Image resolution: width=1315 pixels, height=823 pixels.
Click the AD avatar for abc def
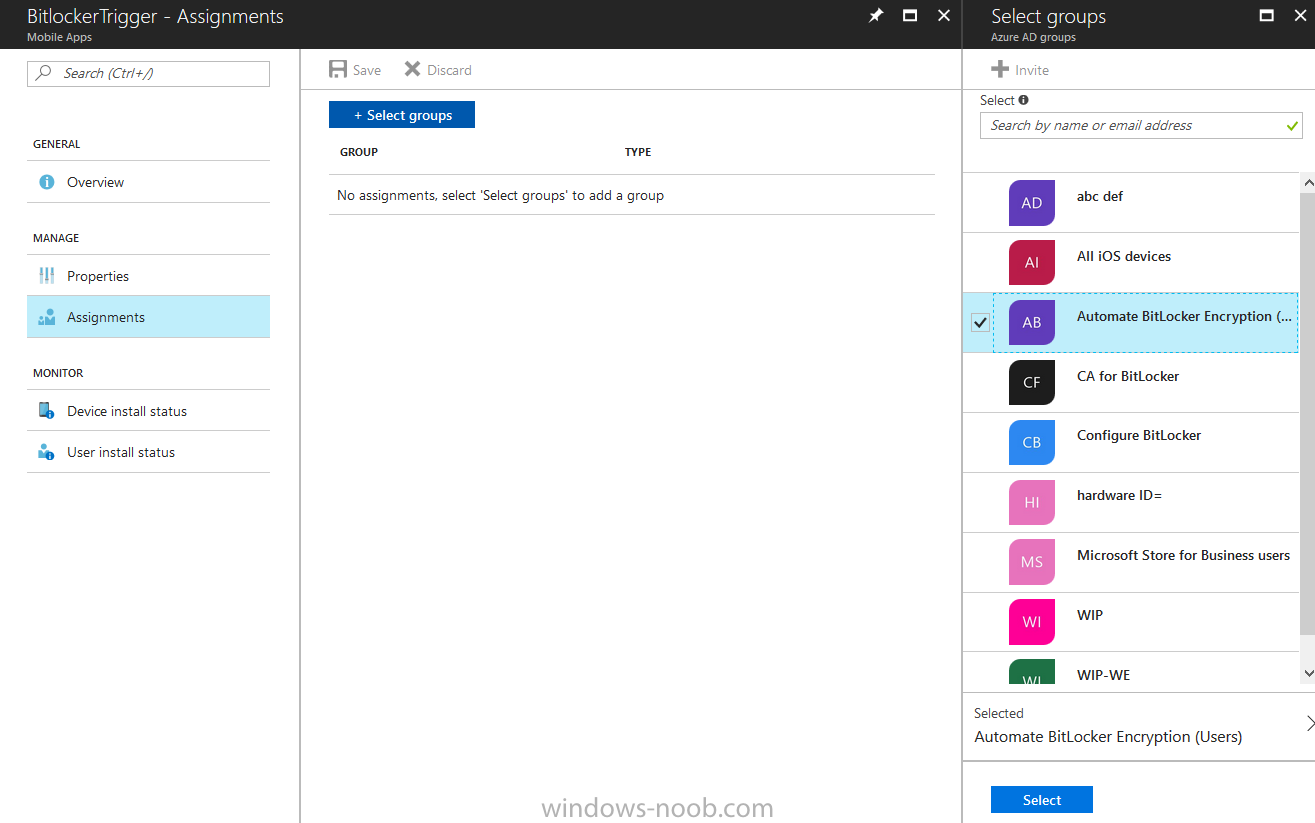coord(1032,203)
